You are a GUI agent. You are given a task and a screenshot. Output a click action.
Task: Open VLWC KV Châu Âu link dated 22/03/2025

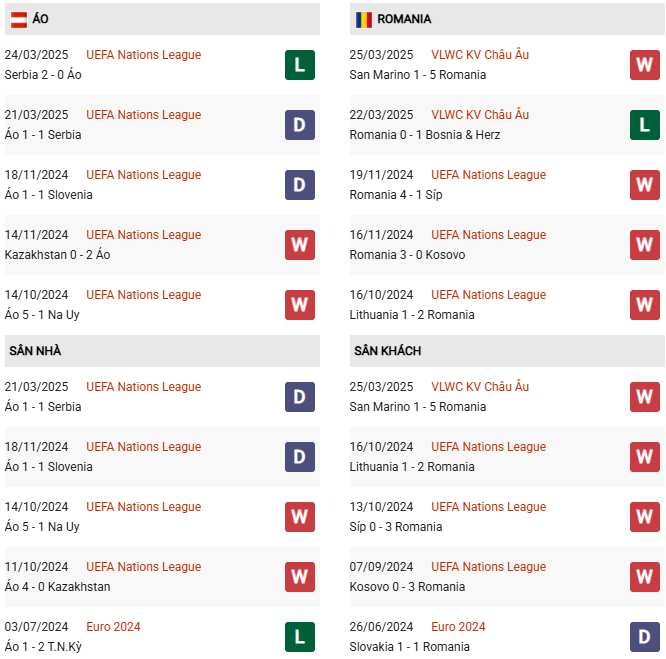click(480, 115)
